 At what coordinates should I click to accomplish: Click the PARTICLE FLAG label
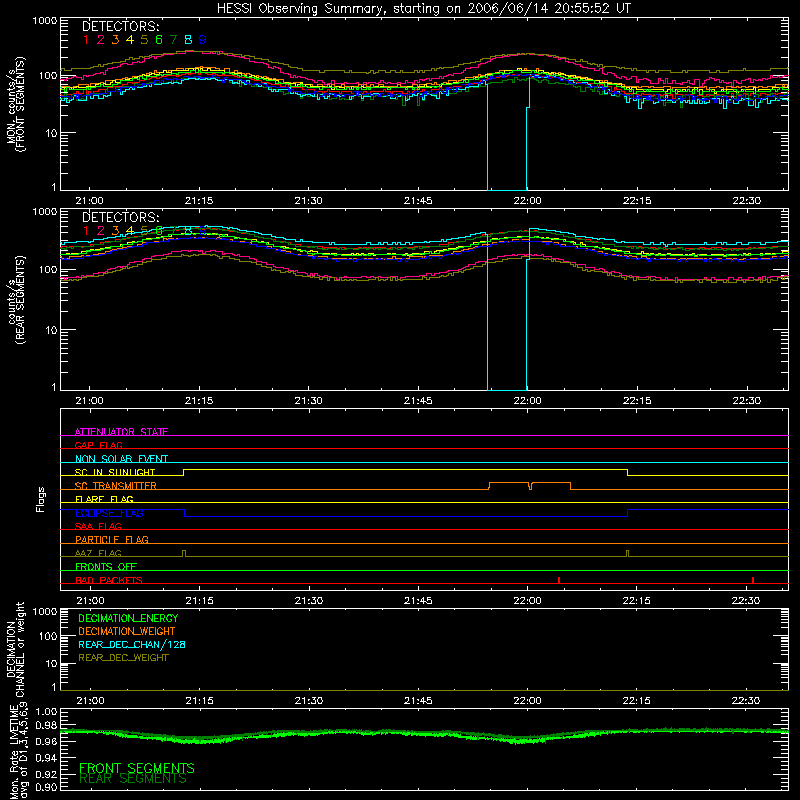pyautogui.click(x=112, y=539)
